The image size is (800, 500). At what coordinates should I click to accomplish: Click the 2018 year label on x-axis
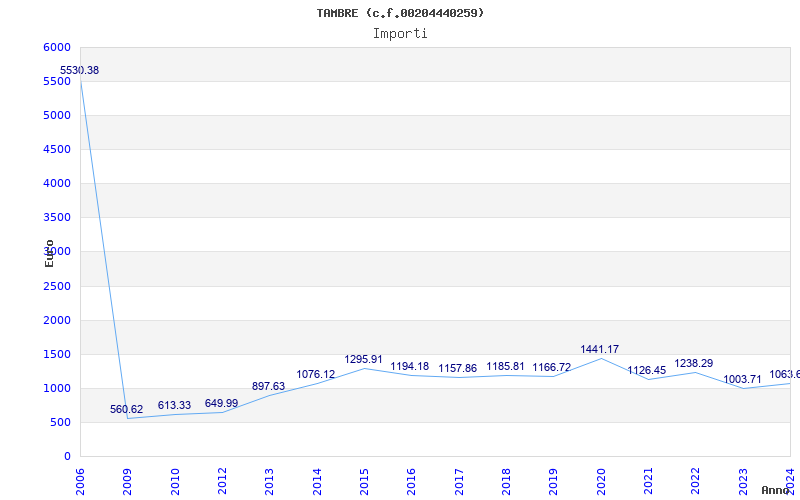click(506, 481)
